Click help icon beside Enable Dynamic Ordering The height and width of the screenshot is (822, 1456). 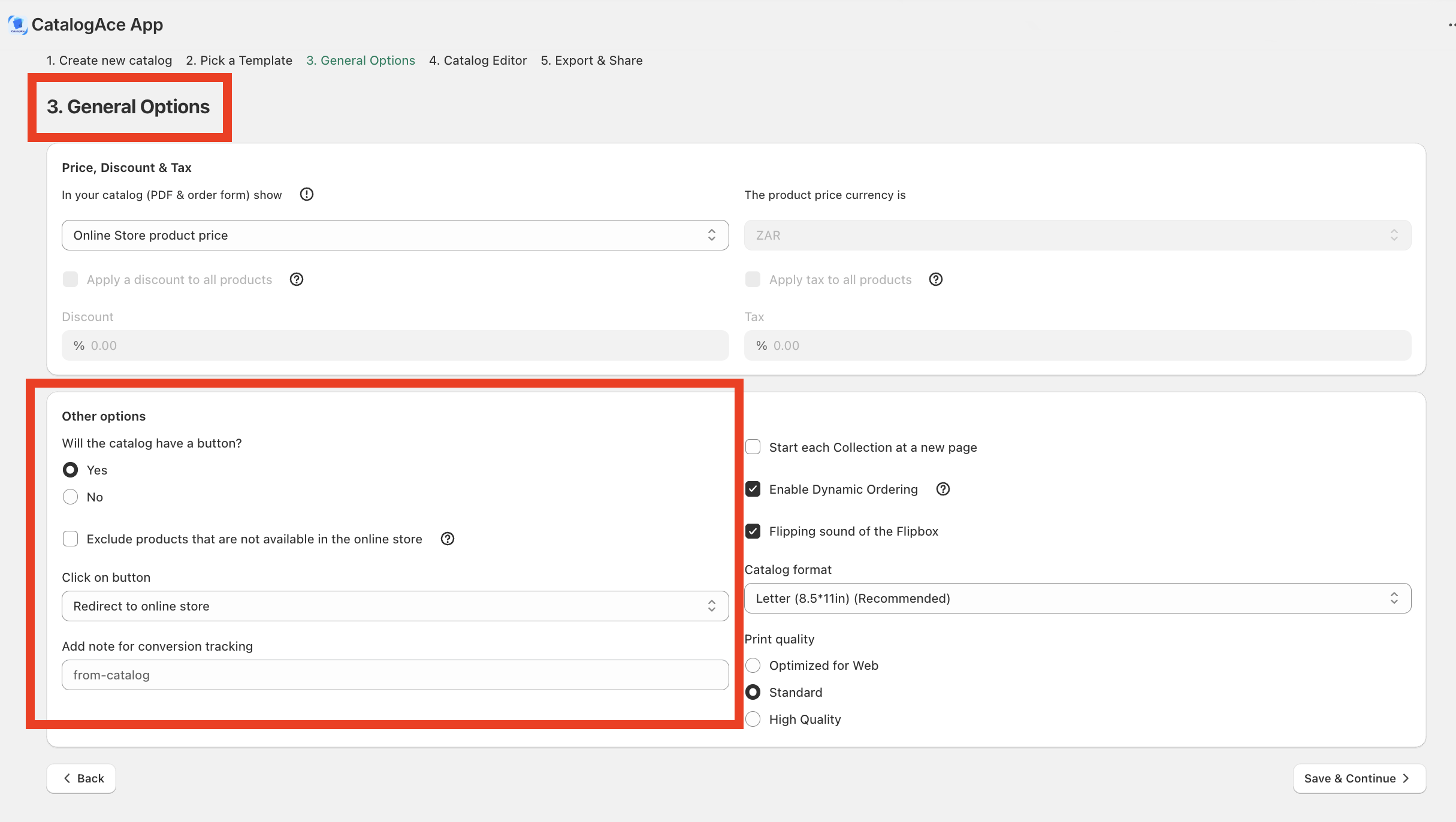(x=943, y=489)
